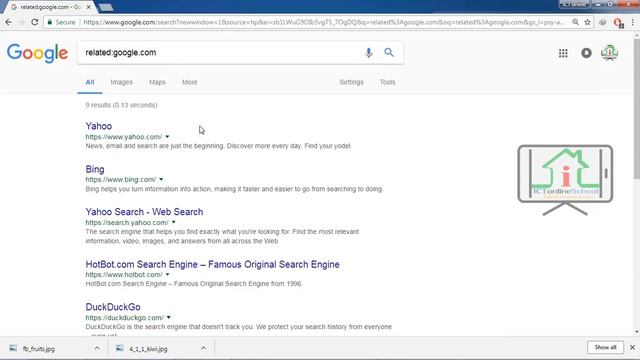Click the Google logo
Screen dimensions: 640x360
pyautogui.click(x=37, y=53)
